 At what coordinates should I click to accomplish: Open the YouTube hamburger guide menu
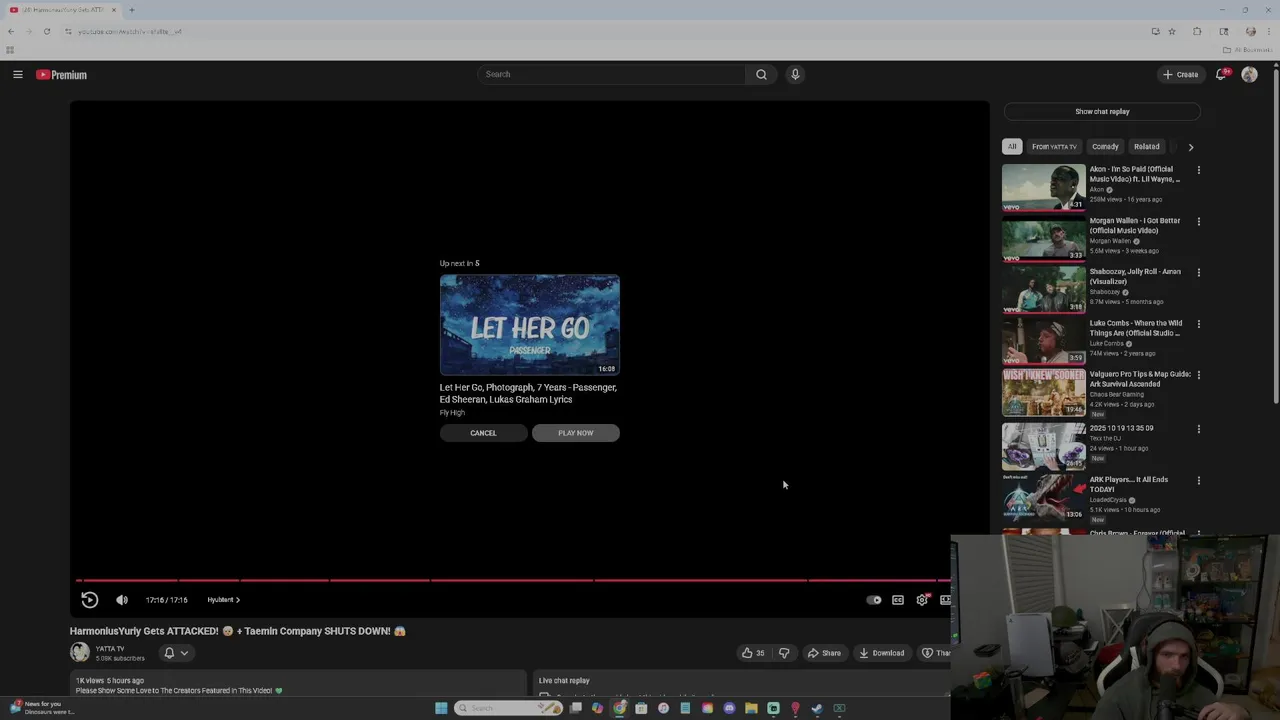(x=17, y=74)
